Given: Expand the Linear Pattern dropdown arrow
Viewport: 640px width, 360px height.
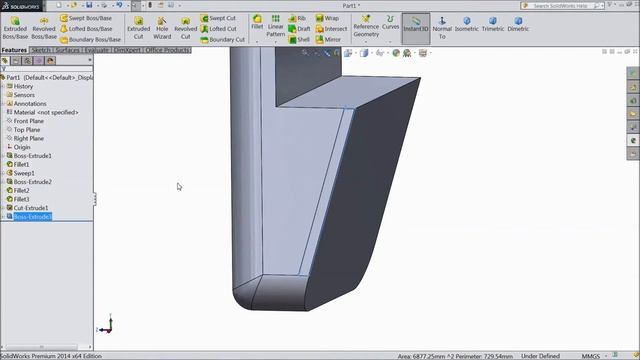Looking at the screenshot, I should click(x=276, y=42).
